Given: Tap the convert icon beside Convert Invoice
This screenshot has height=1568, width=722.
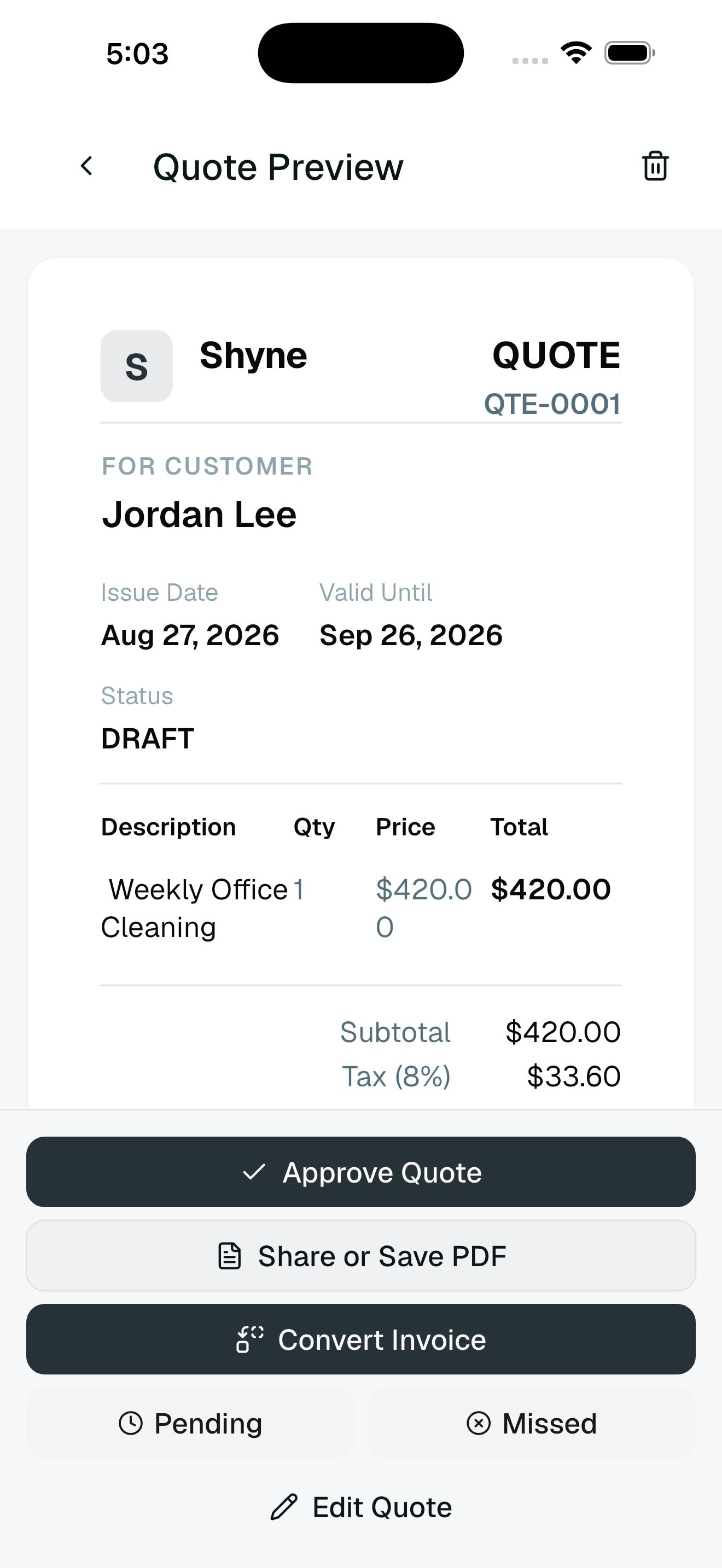Looking at the screenshot, I should click(x=249, y=1339).
